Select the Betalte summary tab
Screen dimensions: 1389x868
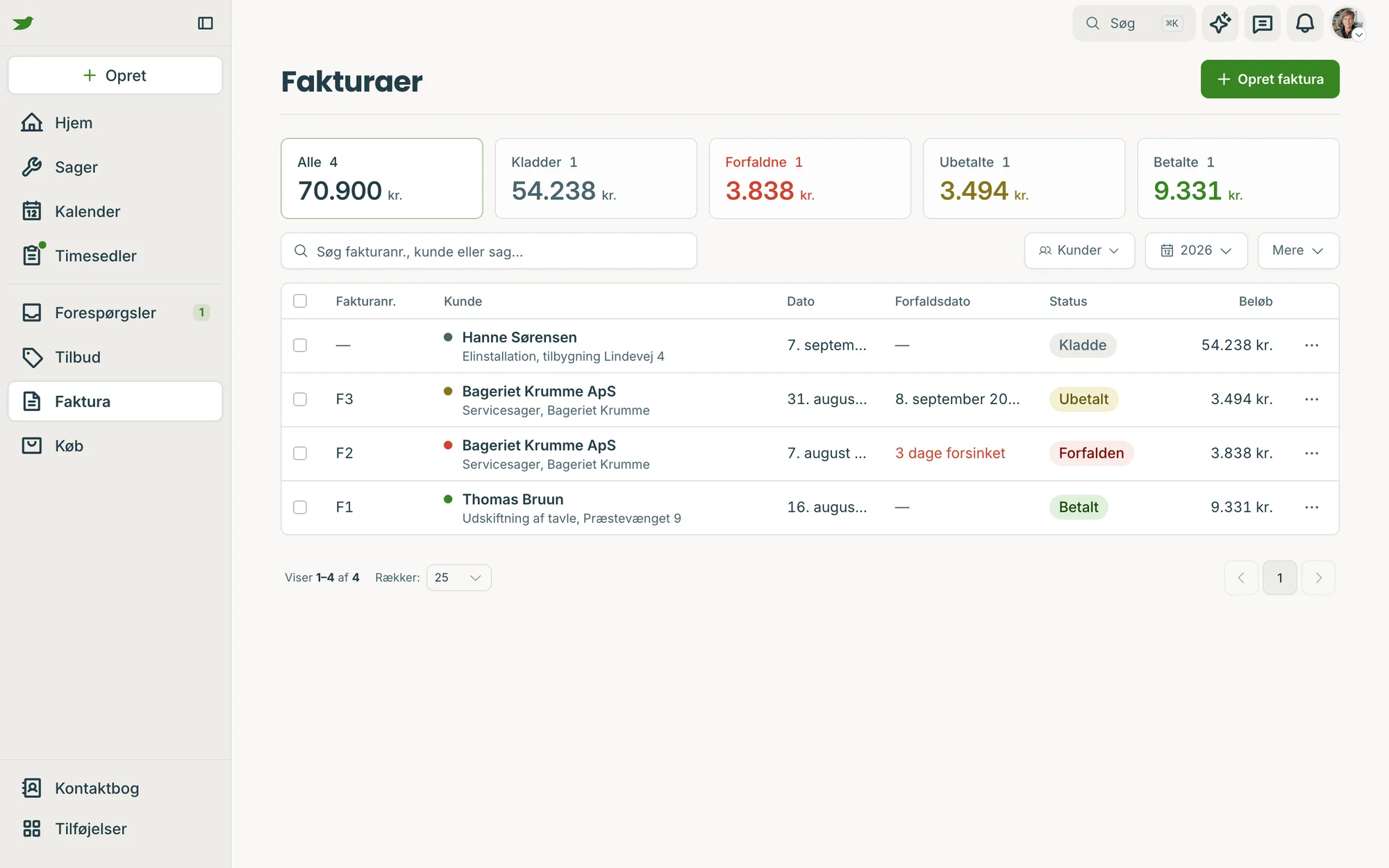(1238, 178)
